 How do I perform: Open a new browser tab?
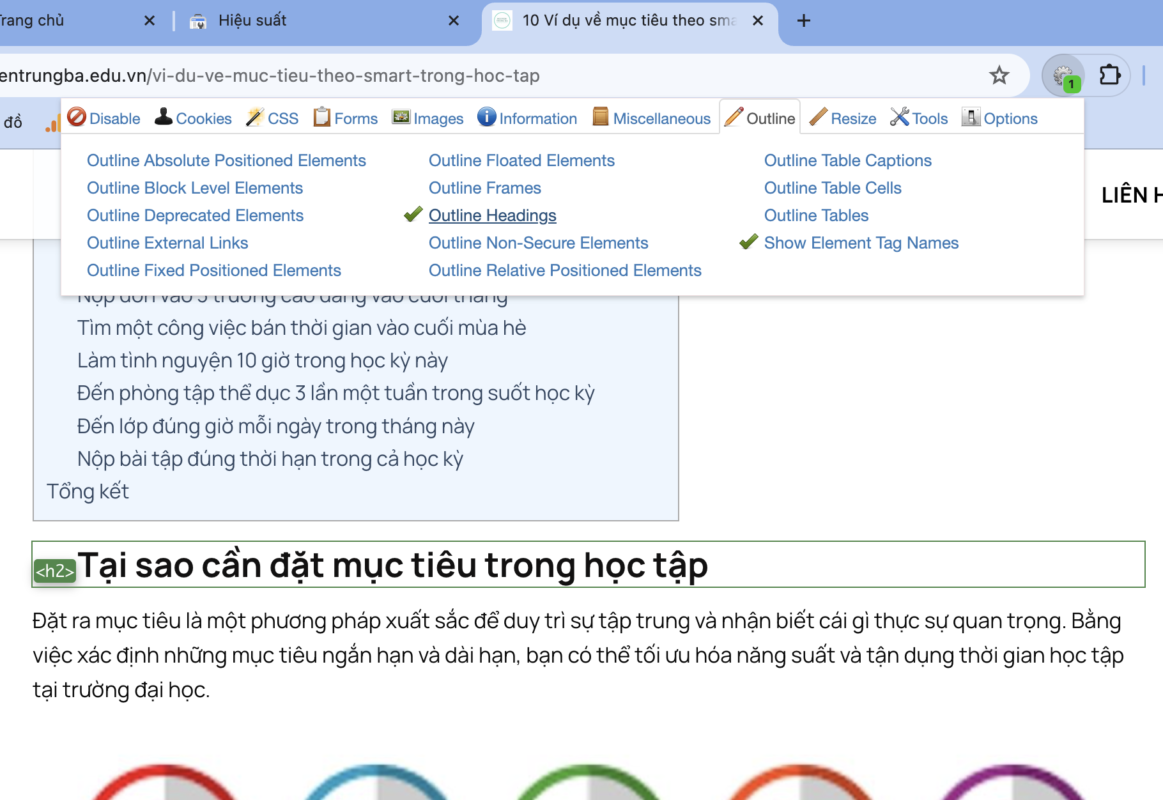[x=803, y=21]
